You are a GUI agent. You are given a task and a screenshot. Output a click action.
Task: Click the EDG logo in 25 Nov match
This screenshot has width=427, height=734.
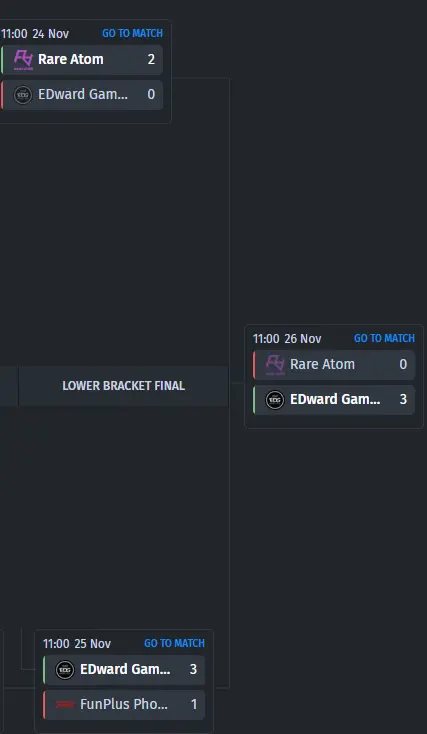click(x=65, y=670)
